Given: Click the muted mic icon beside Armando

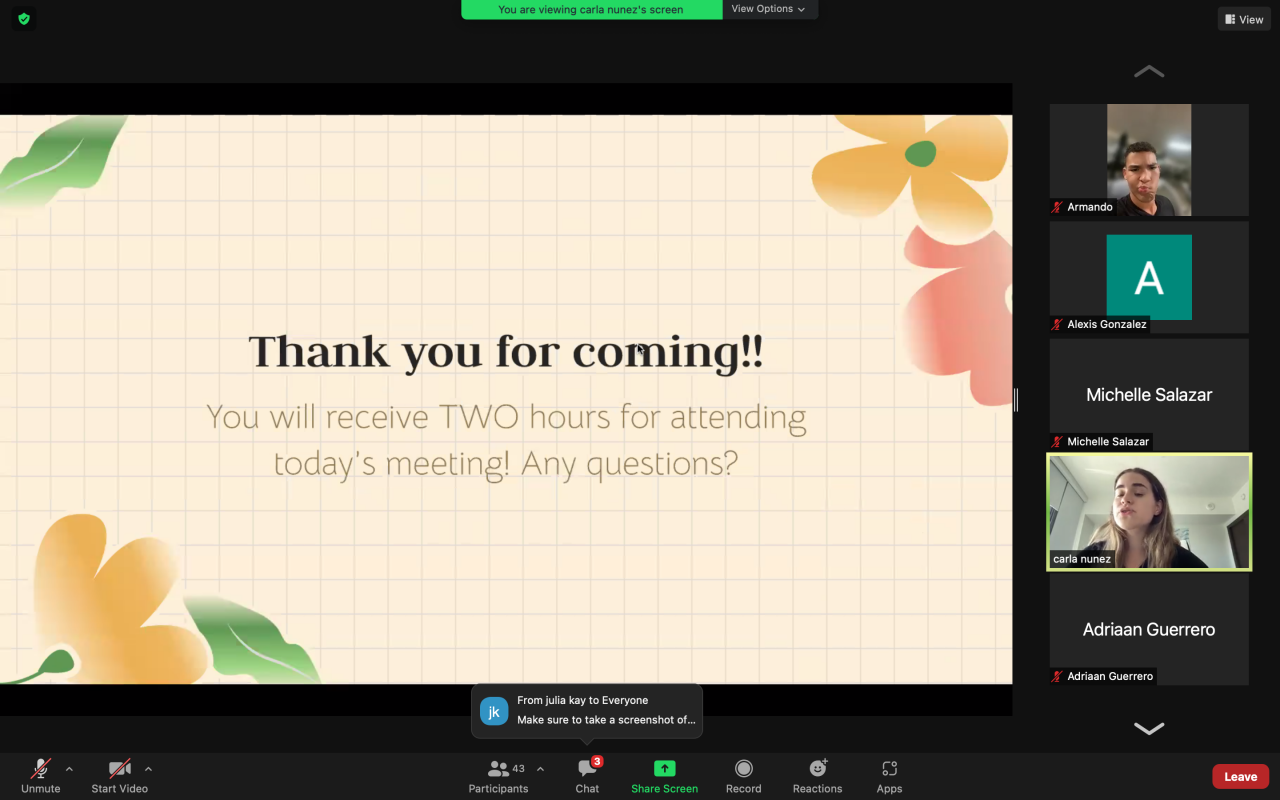Looking at the screenshot, I should [1058, 207].
